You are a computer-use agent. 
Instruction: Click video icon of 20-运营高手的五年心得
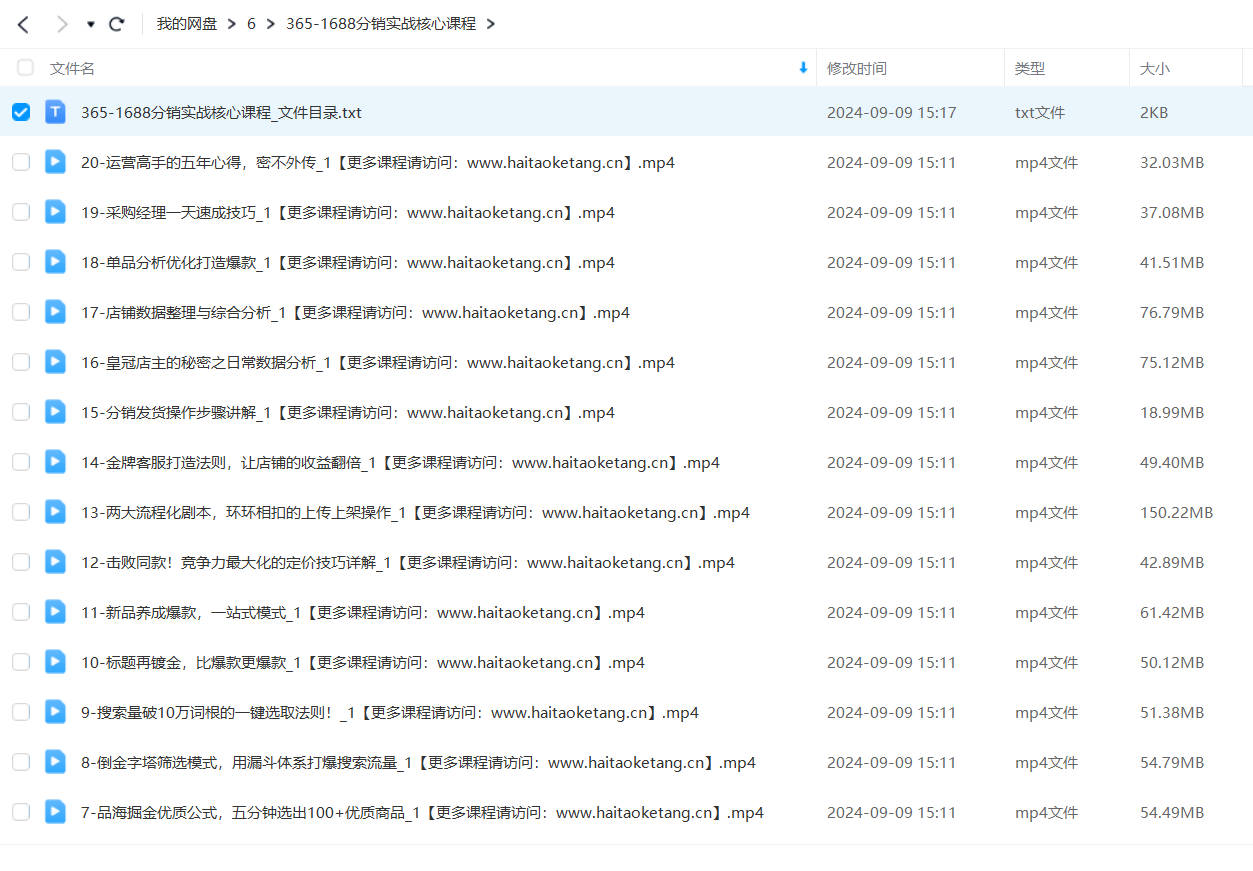point(55,162)
